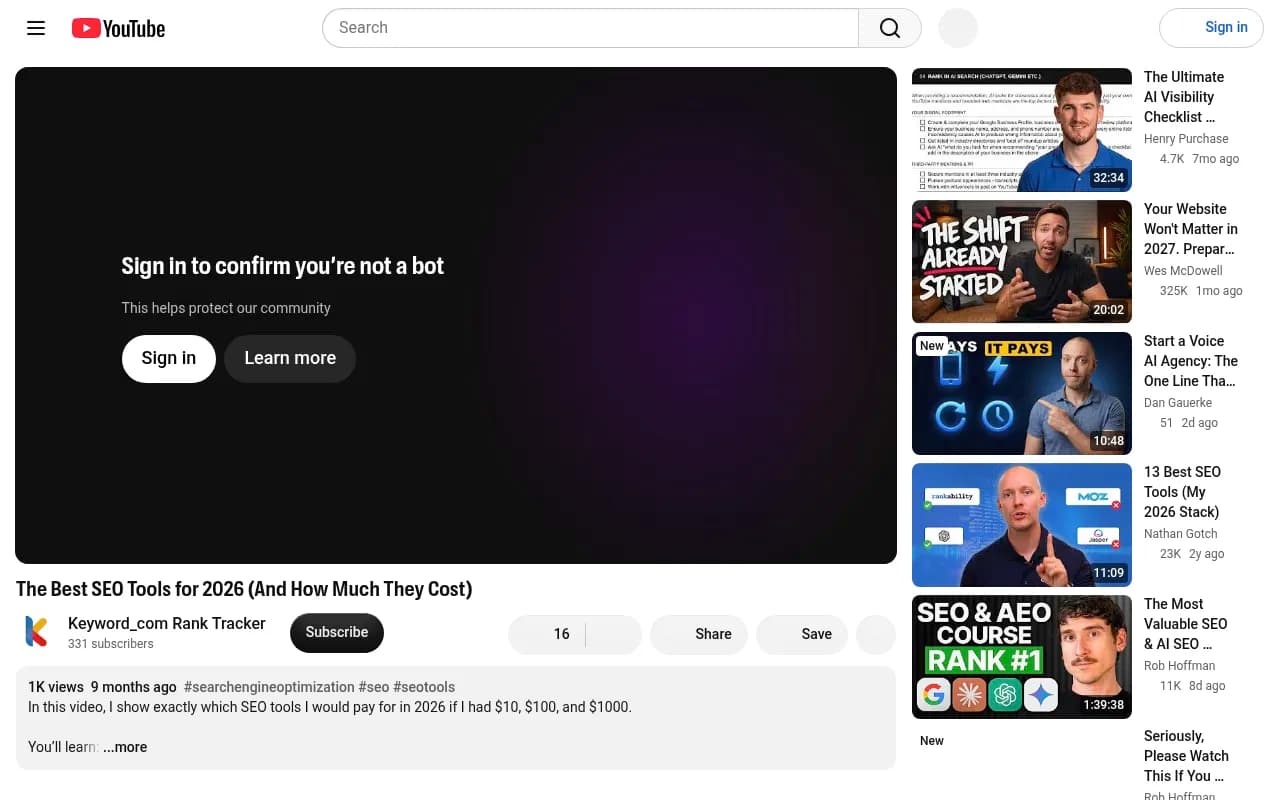The height and width of the screenshot is (800, 1280).
Task: Click Learn more in the player
Action: tap(290, 358)
